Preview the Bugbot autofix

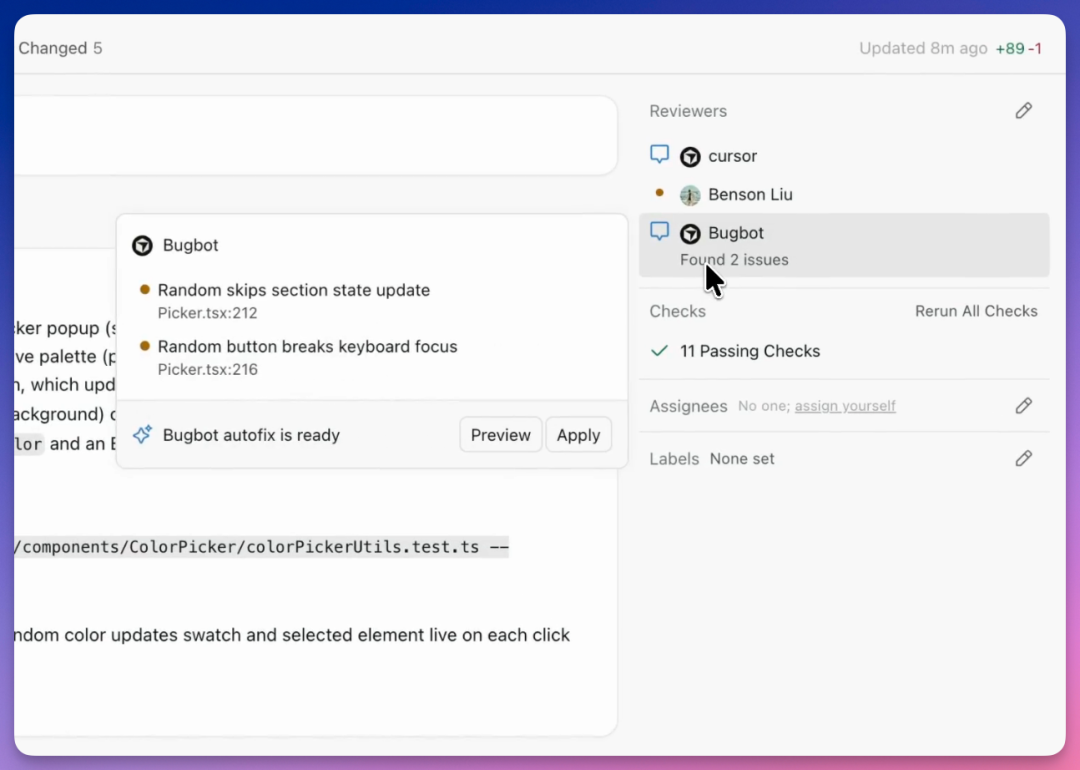point(501,435)
